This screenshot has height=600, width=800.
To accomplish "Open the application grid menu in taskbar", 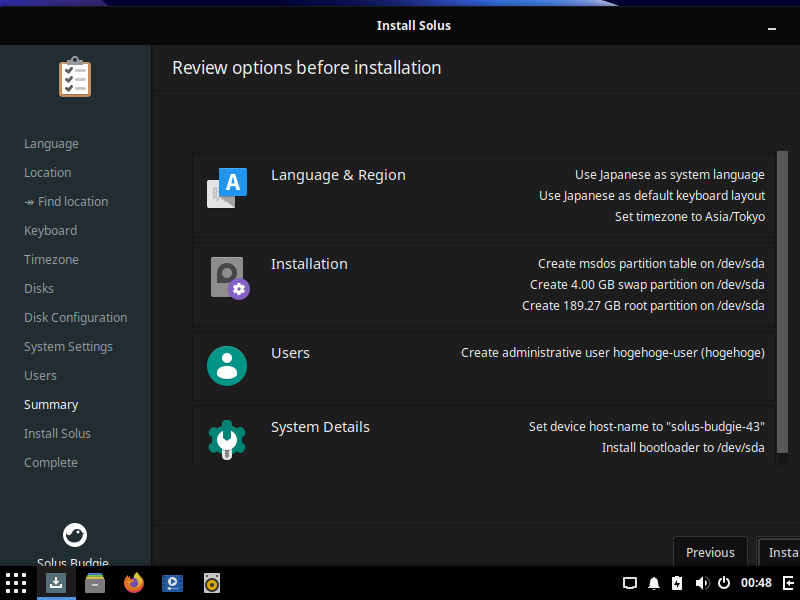I will pyautogui.click(x=16, y=583).
